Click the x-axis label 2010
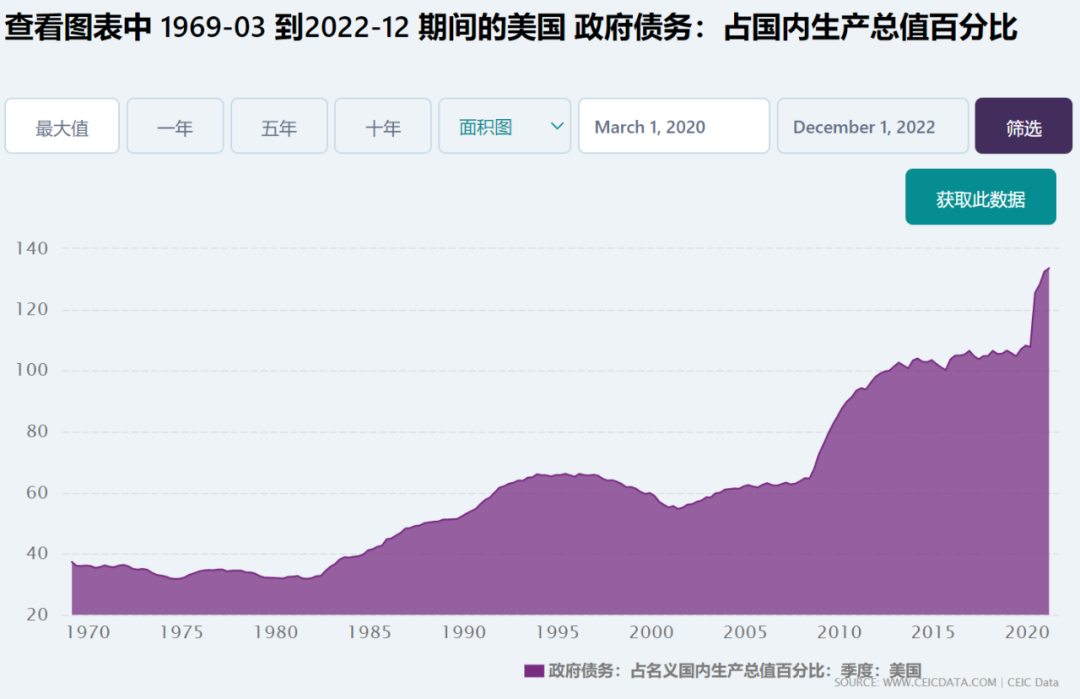The height and width of the screenshot is (699, 1080). [x=840, y=632]
